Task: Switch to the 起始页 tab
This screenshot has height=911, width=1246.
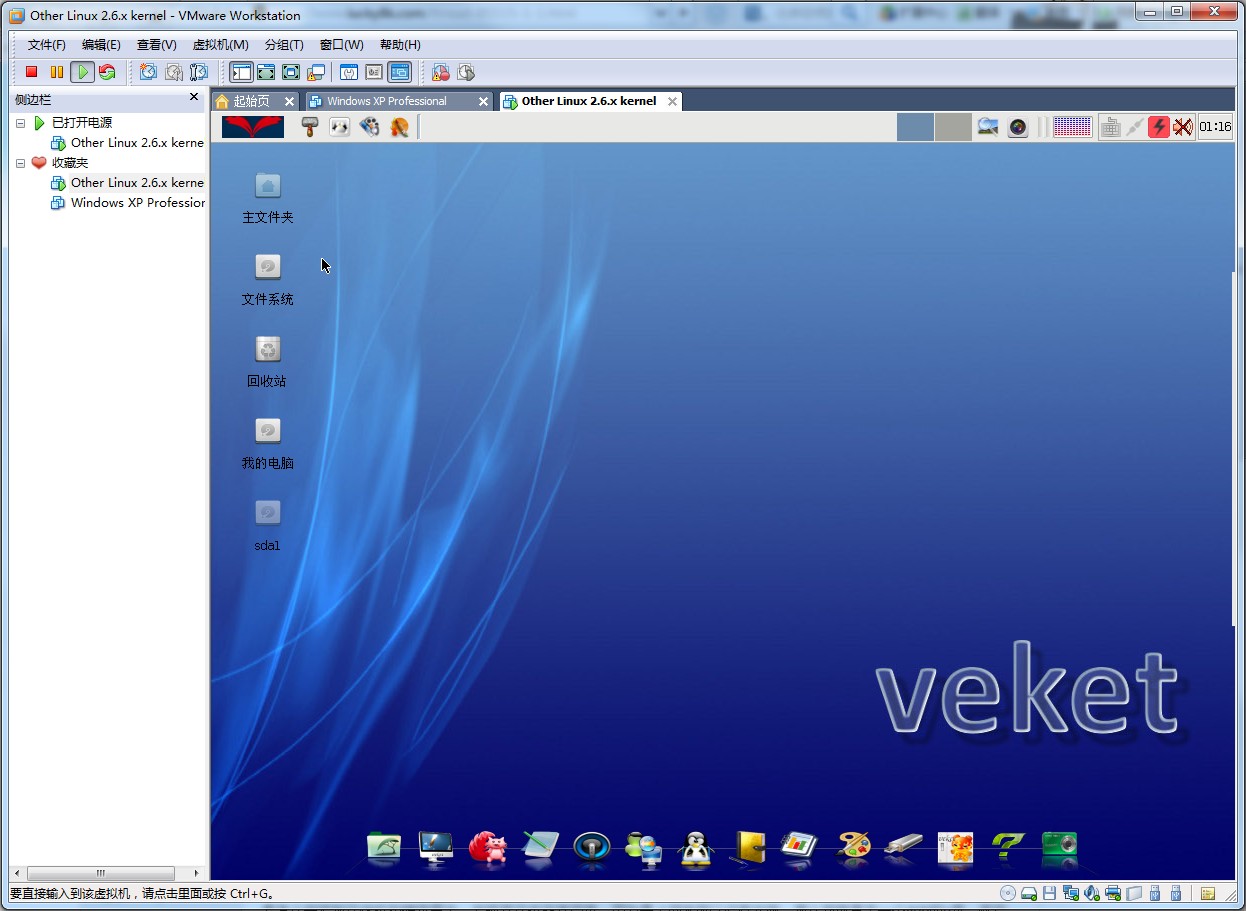Action: tap(255, 101)
